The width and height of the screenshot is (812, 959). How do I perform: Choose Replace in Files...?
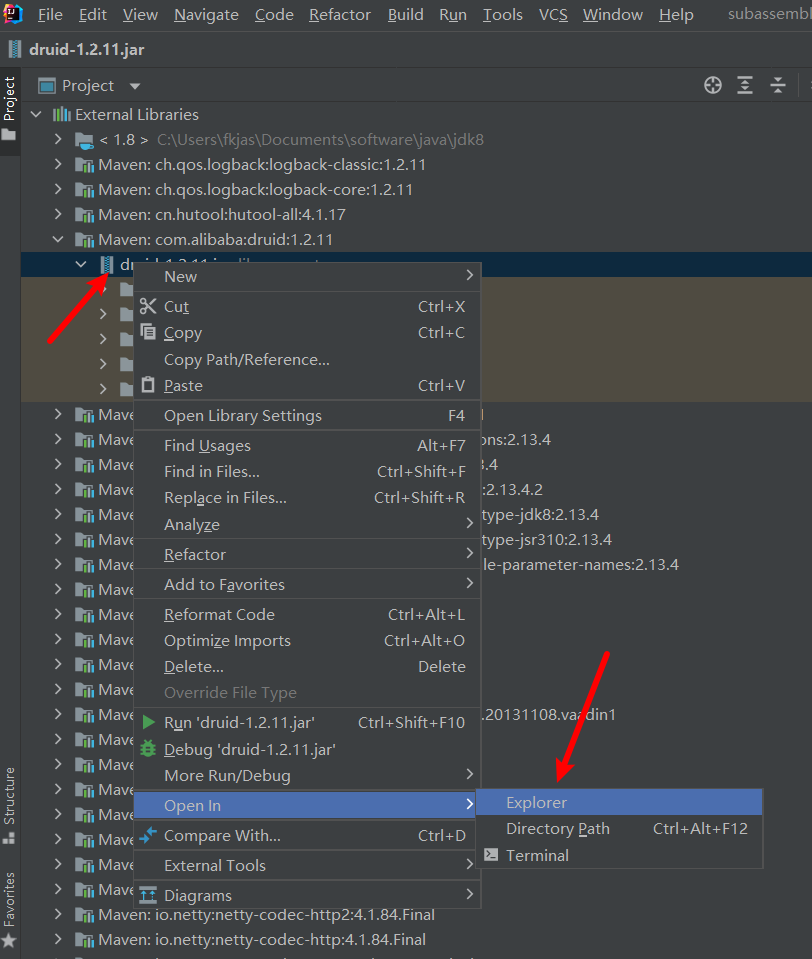click(307, 498)
